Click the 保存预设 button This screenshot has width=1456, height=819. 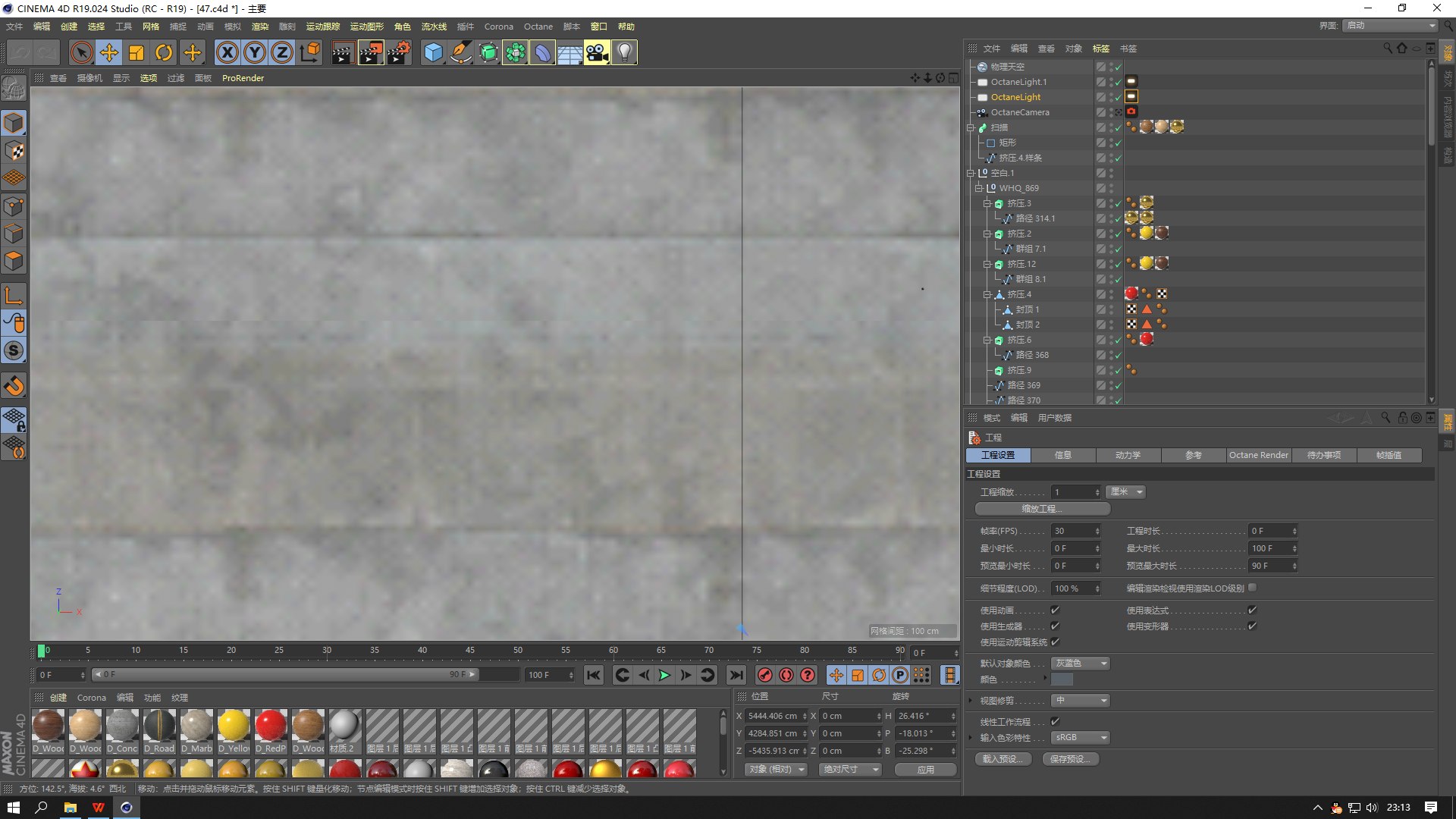point(1071,759)
